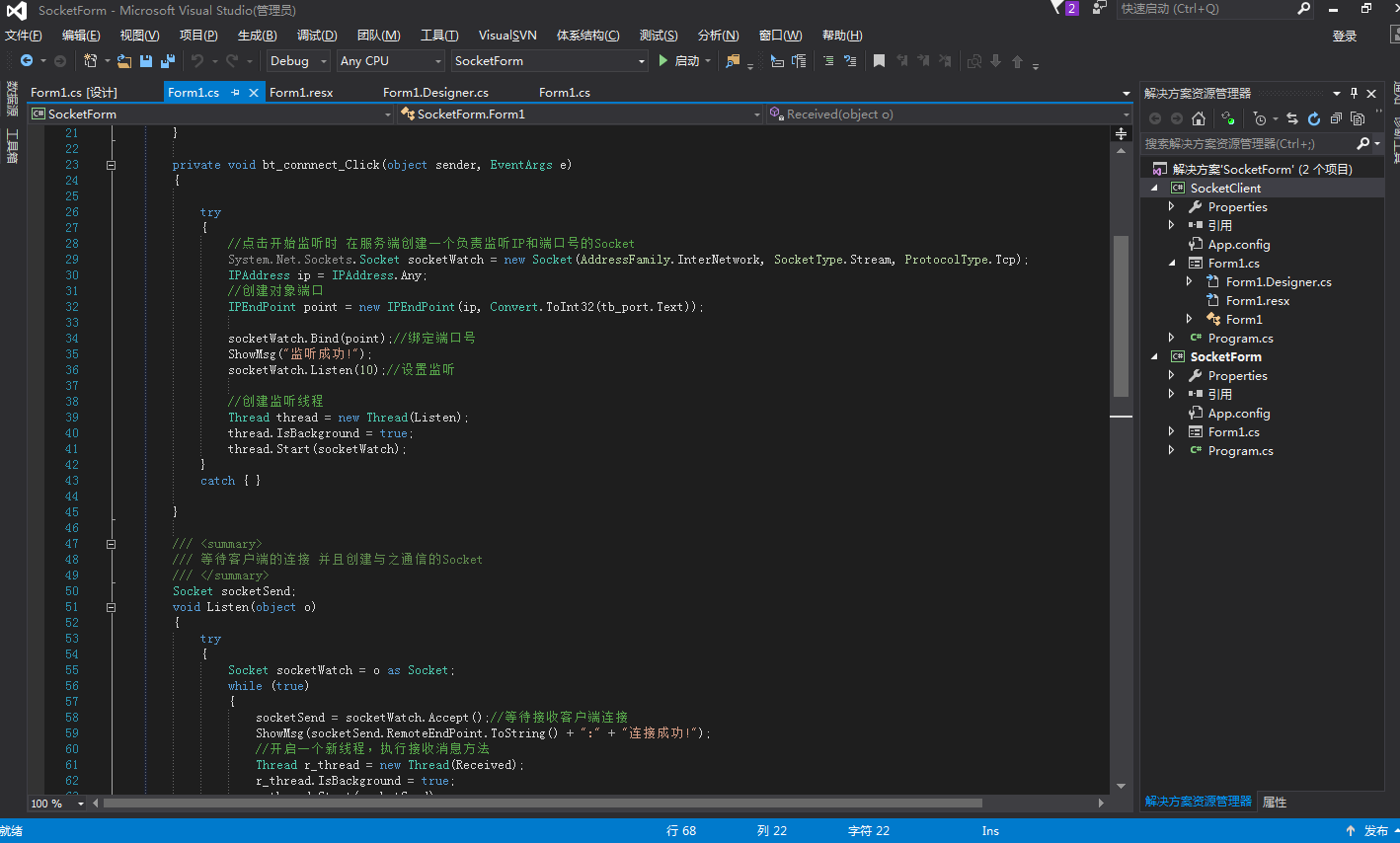Click the vertical scrollbar thumb in editor
Image resolution: width=1400 pixels, height=843 pixels.
(x=1121, y=316)
